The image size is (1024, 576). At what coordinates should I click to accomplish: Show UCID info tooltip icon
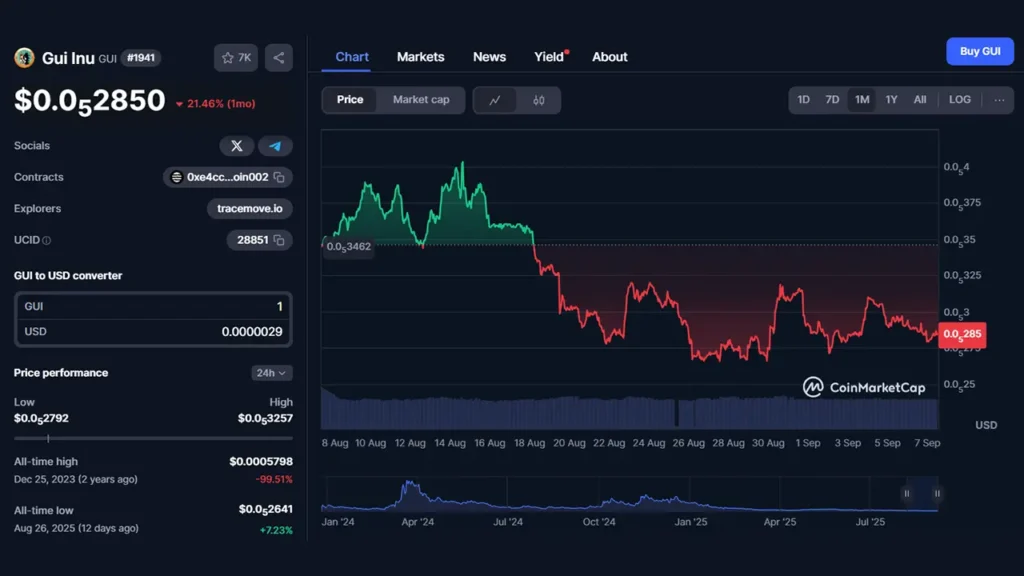pos(46,240)
